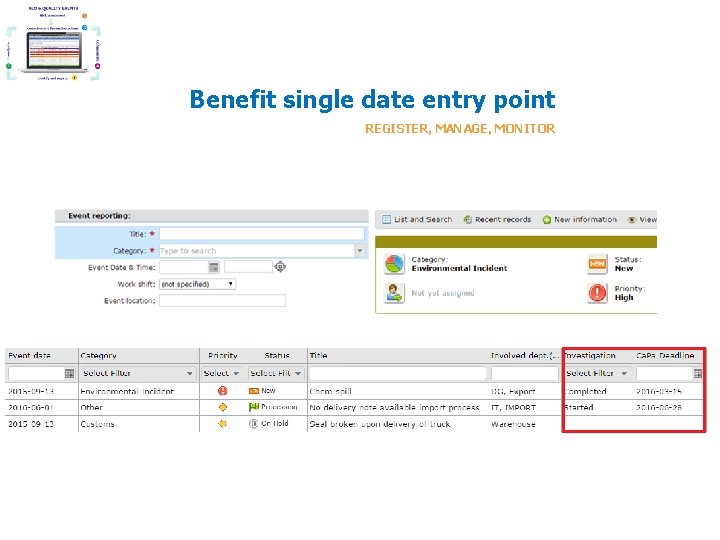This screenshot has height=540, width=720.
Task: Click the New information green plus icon
Action: click(x=546, y=219)
